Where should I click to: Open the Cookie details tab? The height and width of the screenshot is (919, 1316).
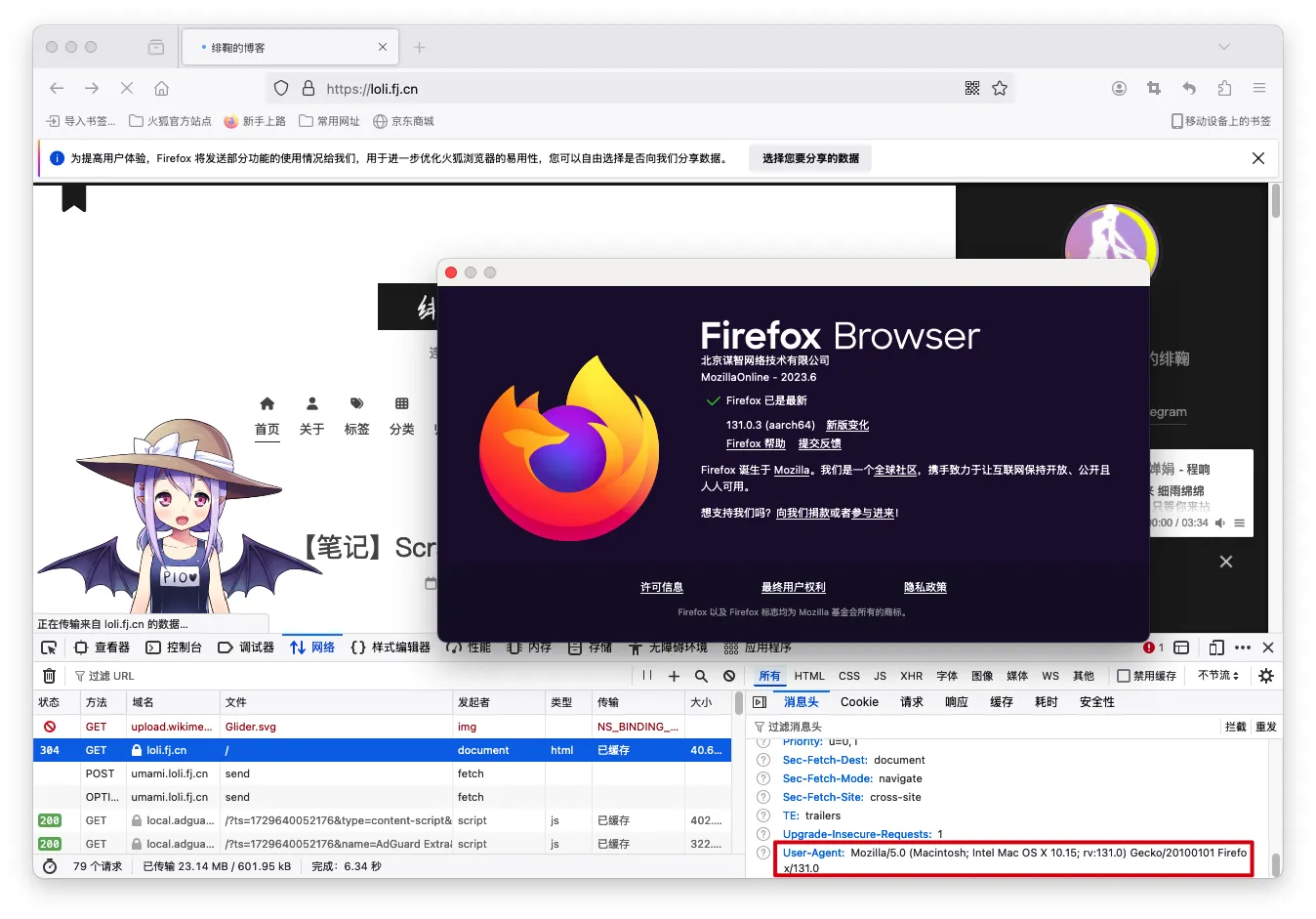pyautogui.click(x=859, y=702)
